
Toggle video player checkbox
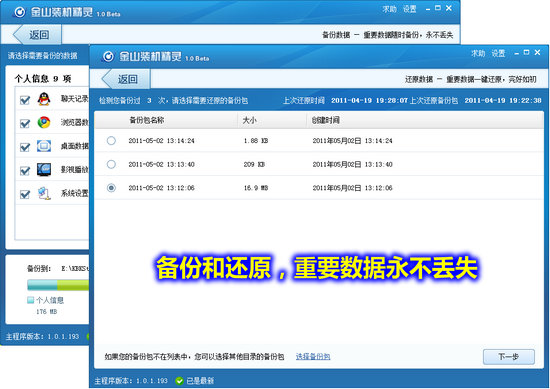(x=25, y=171)
